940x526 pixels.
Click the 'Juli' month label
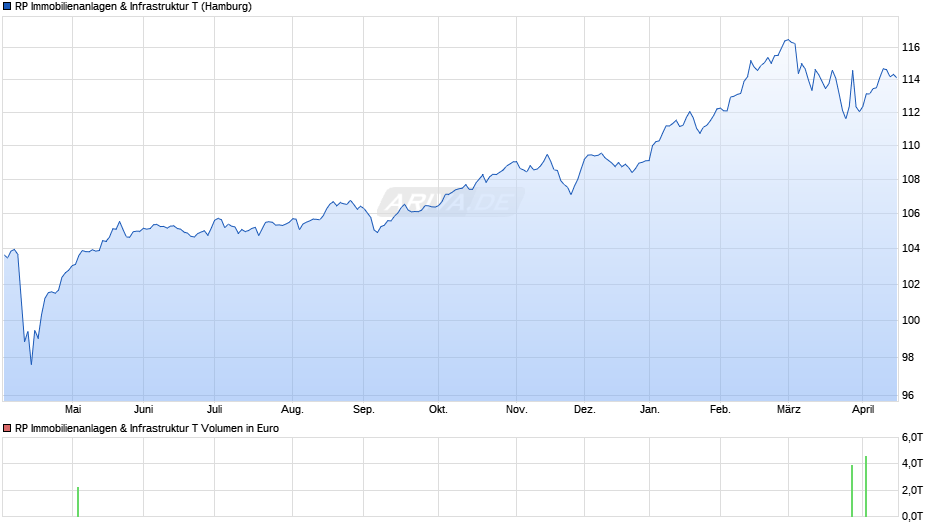[215, 409]
